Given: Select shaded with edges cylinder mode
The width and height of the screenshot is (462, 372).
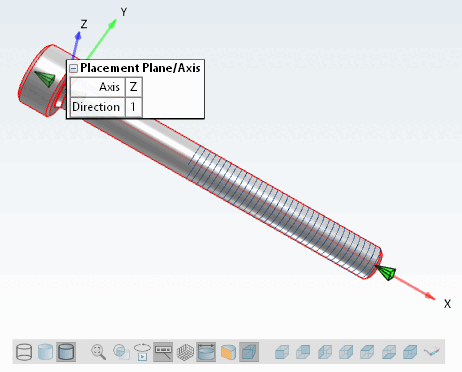Looking at the screenshot, I should [66, 352].
